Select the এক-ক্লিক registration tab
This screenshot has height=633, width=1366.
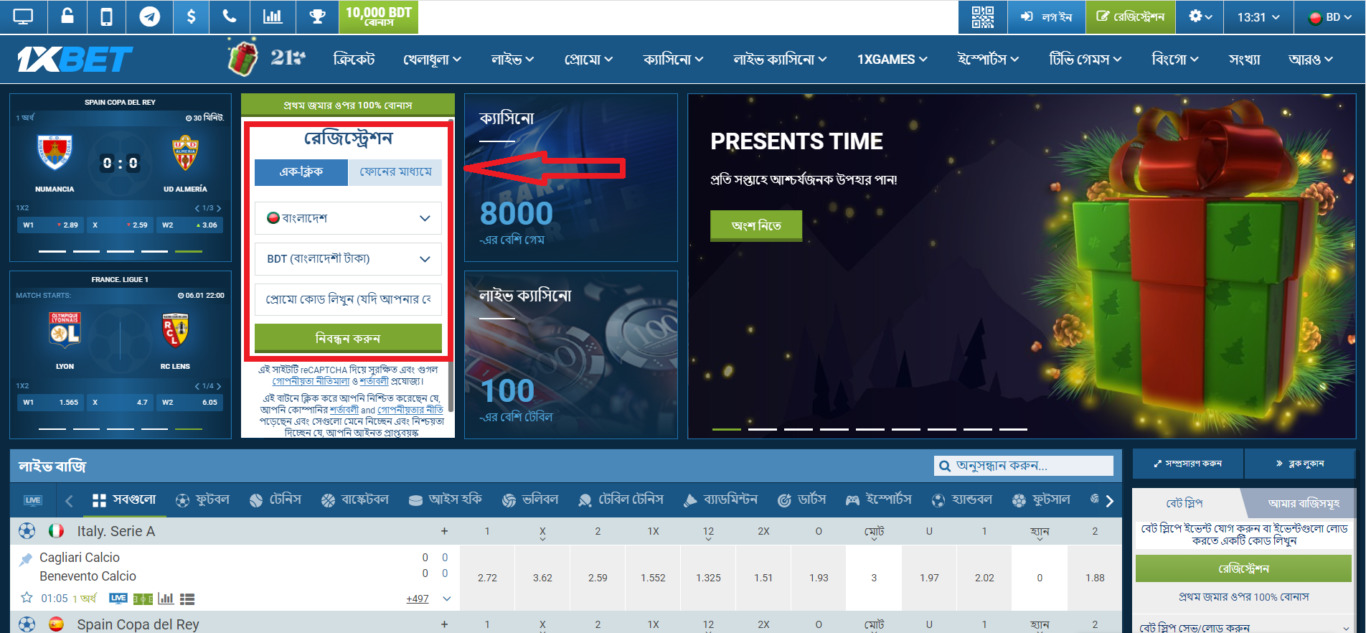pos(301,172)
